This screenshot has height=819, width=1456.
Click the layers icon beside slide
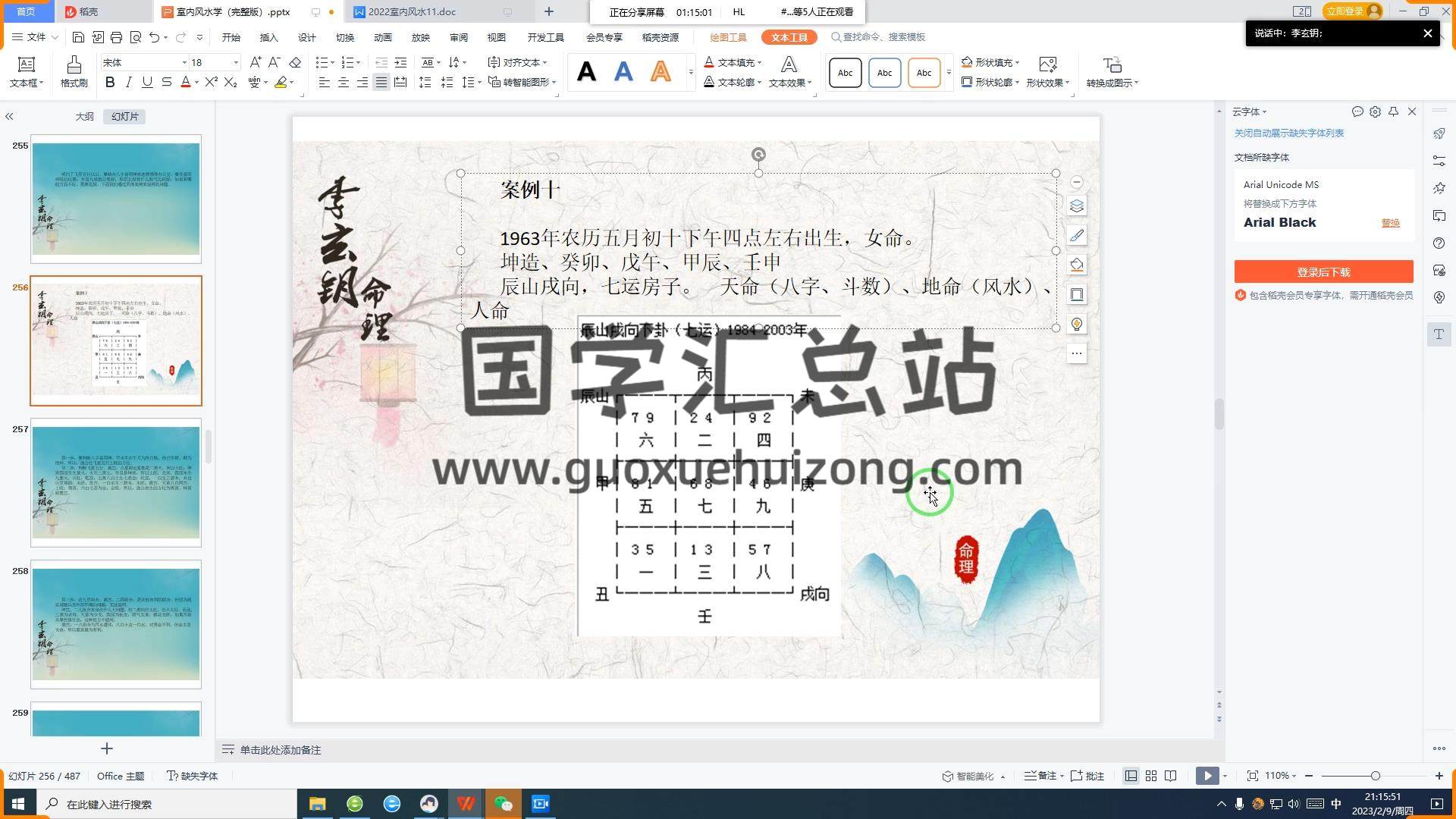tap(1076, 206)
